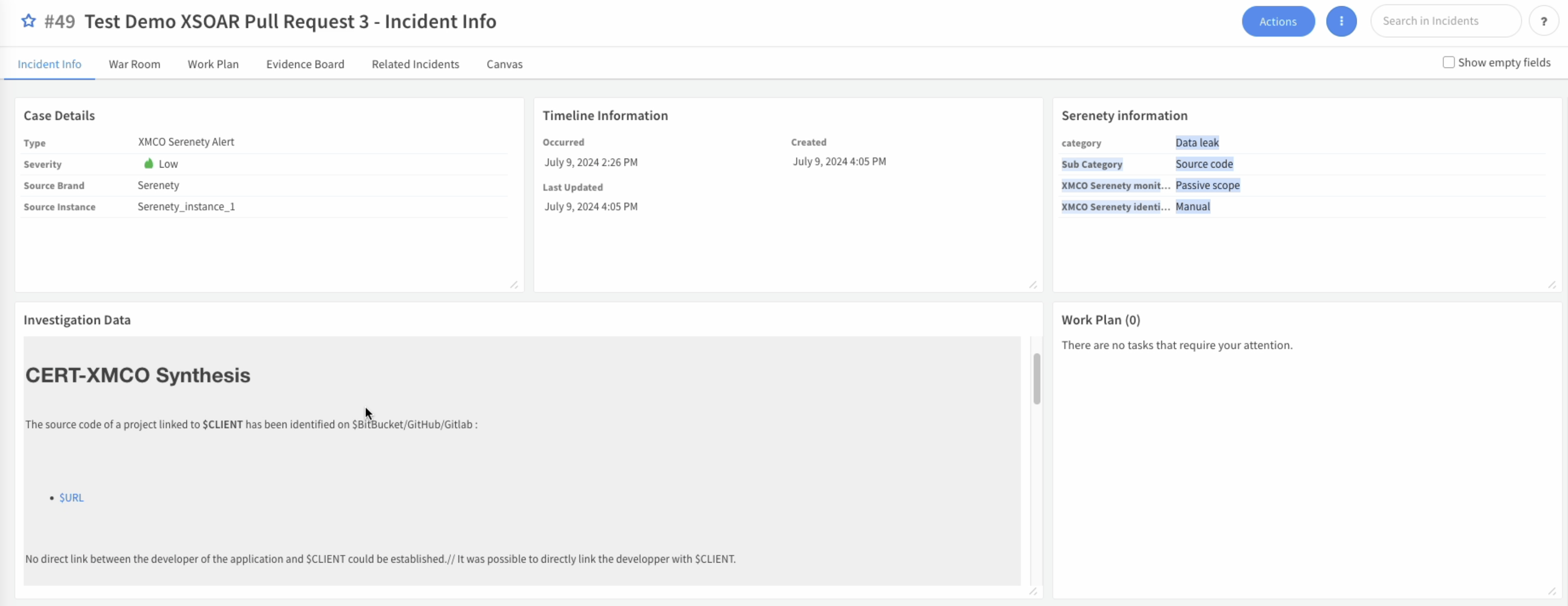Open the Actions dropdown button
Screen dimensions: 1568x606
pyautogui.click(x=1277, y=21)
